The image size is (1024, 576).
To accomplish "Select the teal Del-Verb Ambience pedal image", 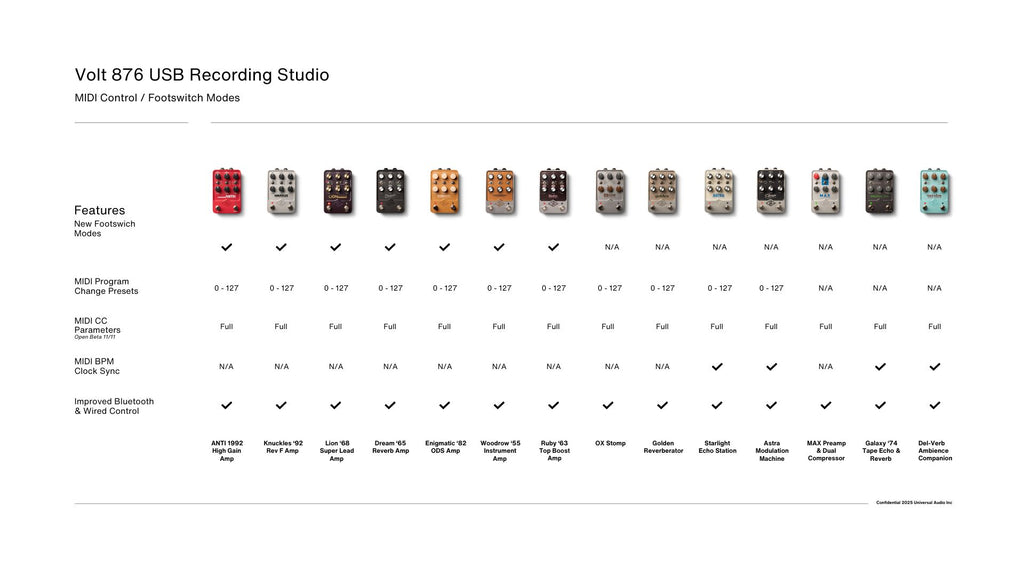I will click(x=934, y=191).
